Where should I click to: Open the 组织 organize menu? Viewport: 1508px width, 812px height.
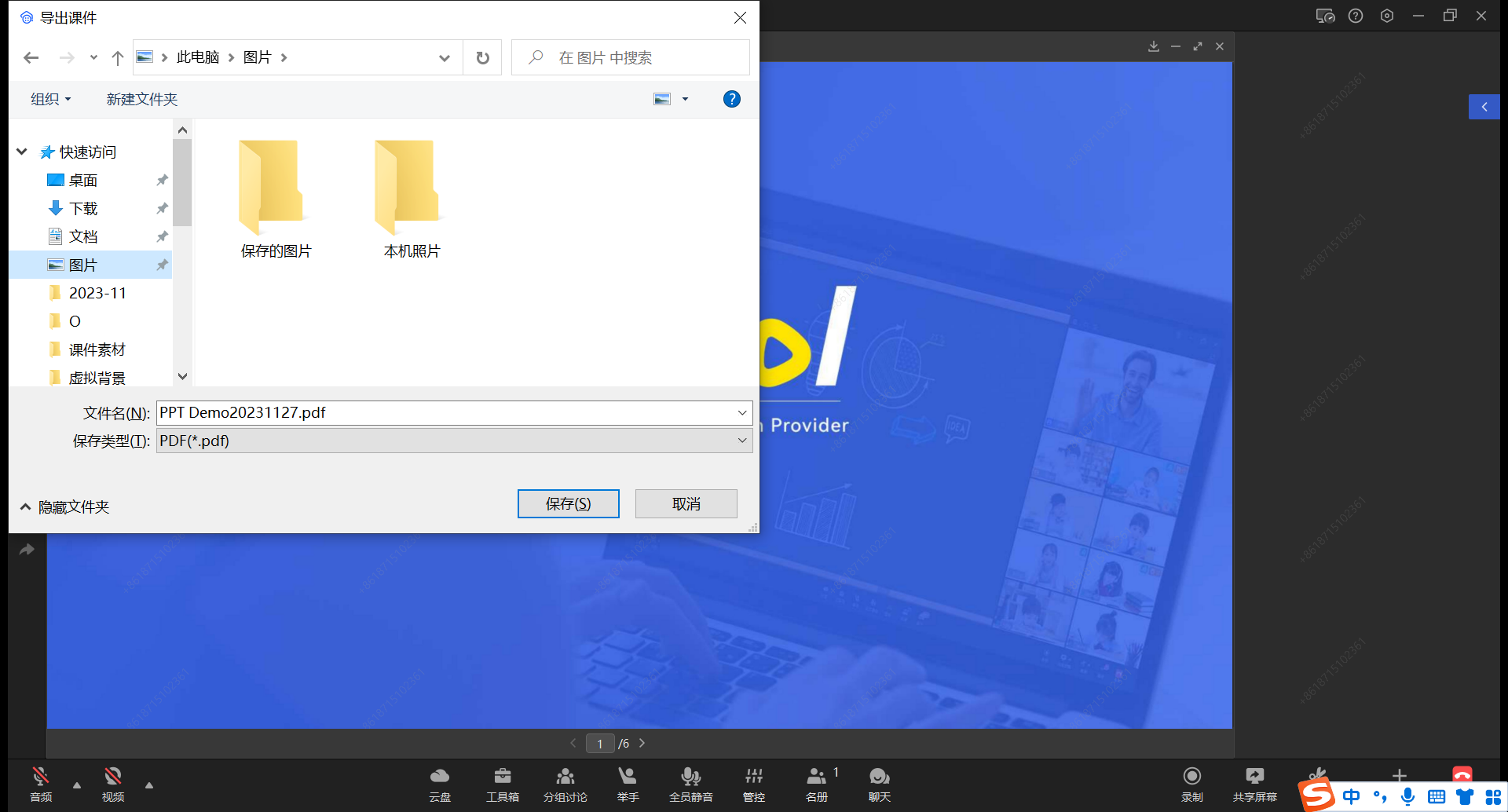tap(50, 99)
